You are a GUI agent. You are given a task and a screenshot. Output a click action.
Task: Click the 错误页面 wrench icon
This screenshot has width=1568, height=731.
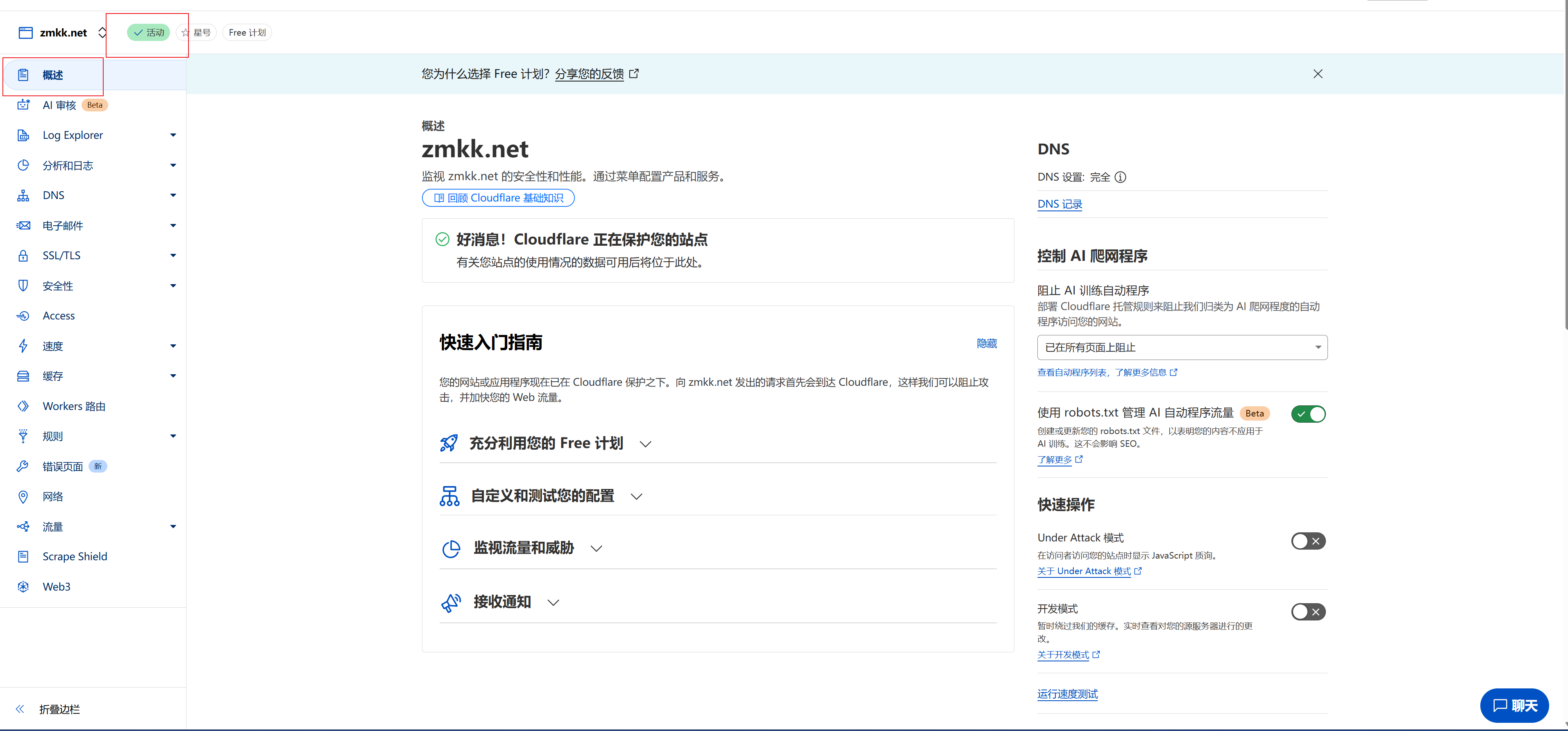click(x=23, y=466)
